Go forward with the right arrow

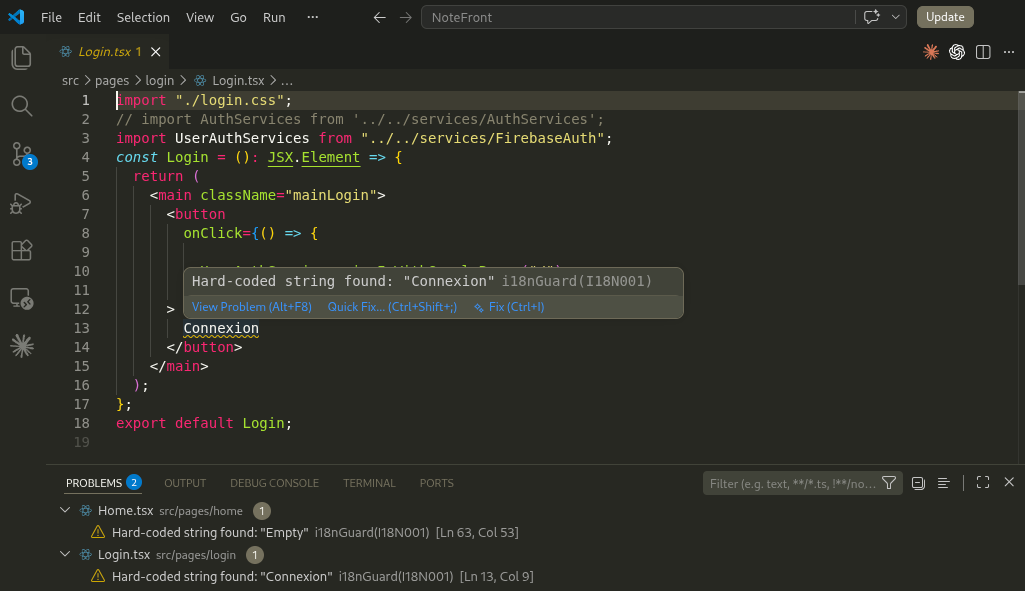coord(405,18)
